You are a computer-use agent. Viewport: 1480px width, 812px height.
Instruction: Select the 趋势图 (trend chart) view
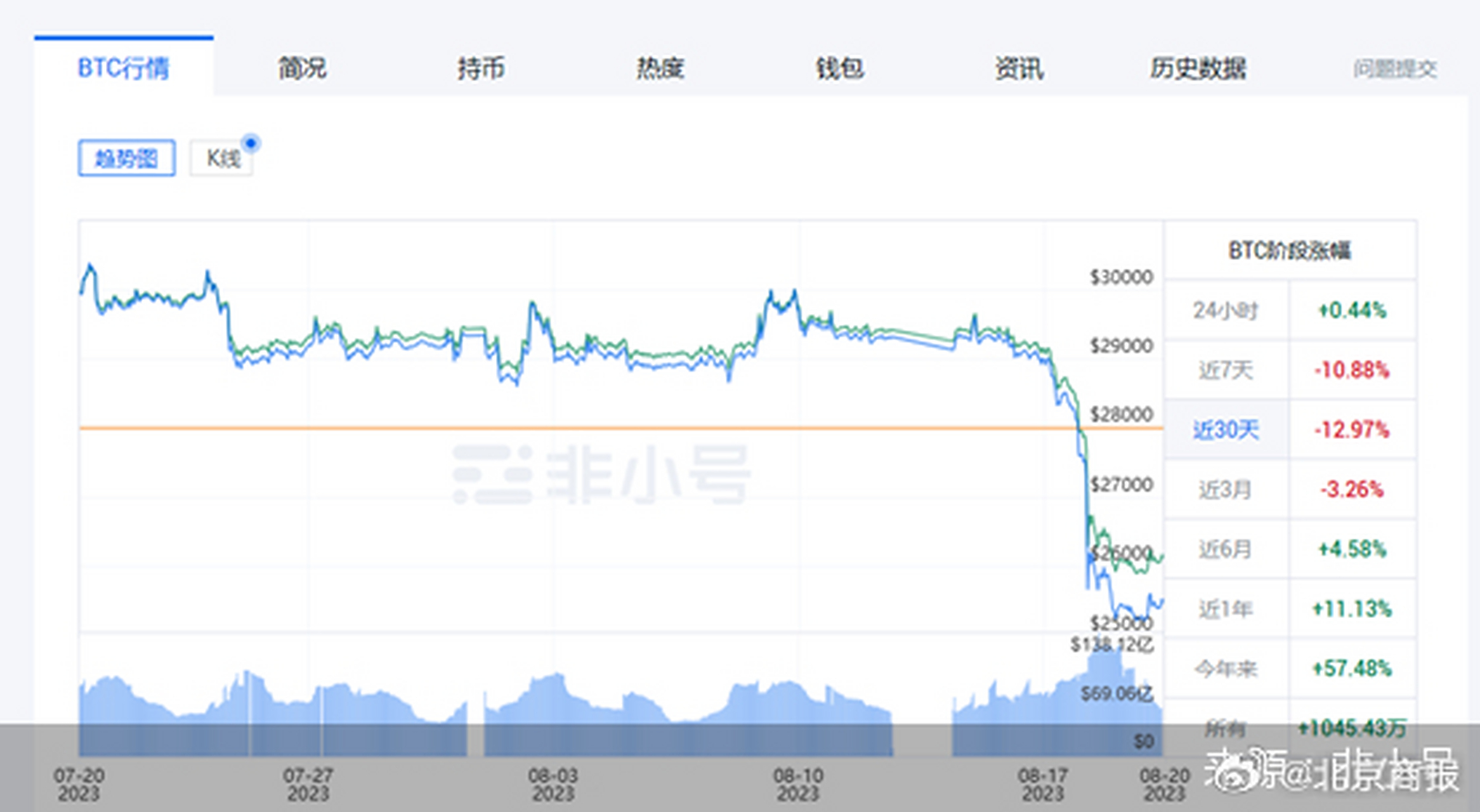(126, 157)
